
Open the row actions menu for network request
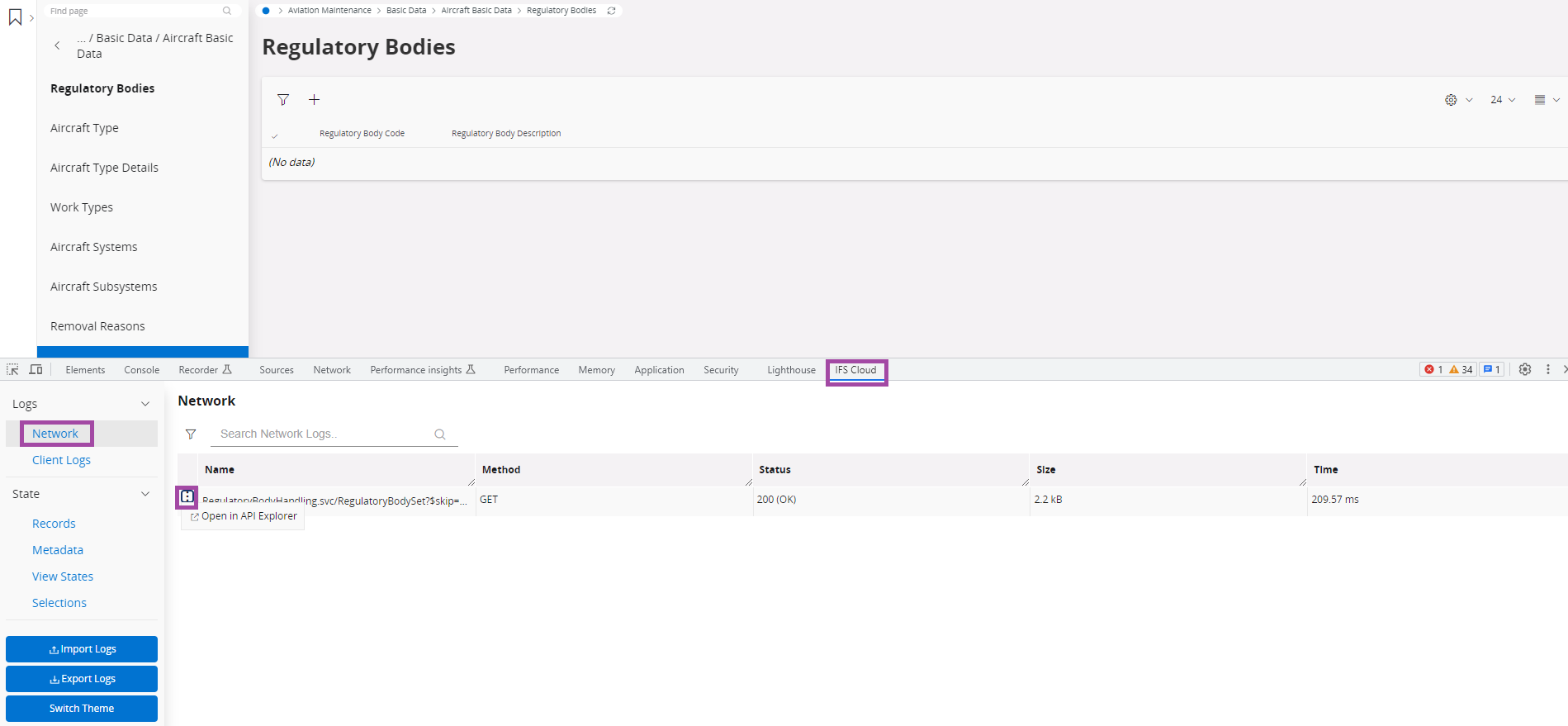pos(187,497)
